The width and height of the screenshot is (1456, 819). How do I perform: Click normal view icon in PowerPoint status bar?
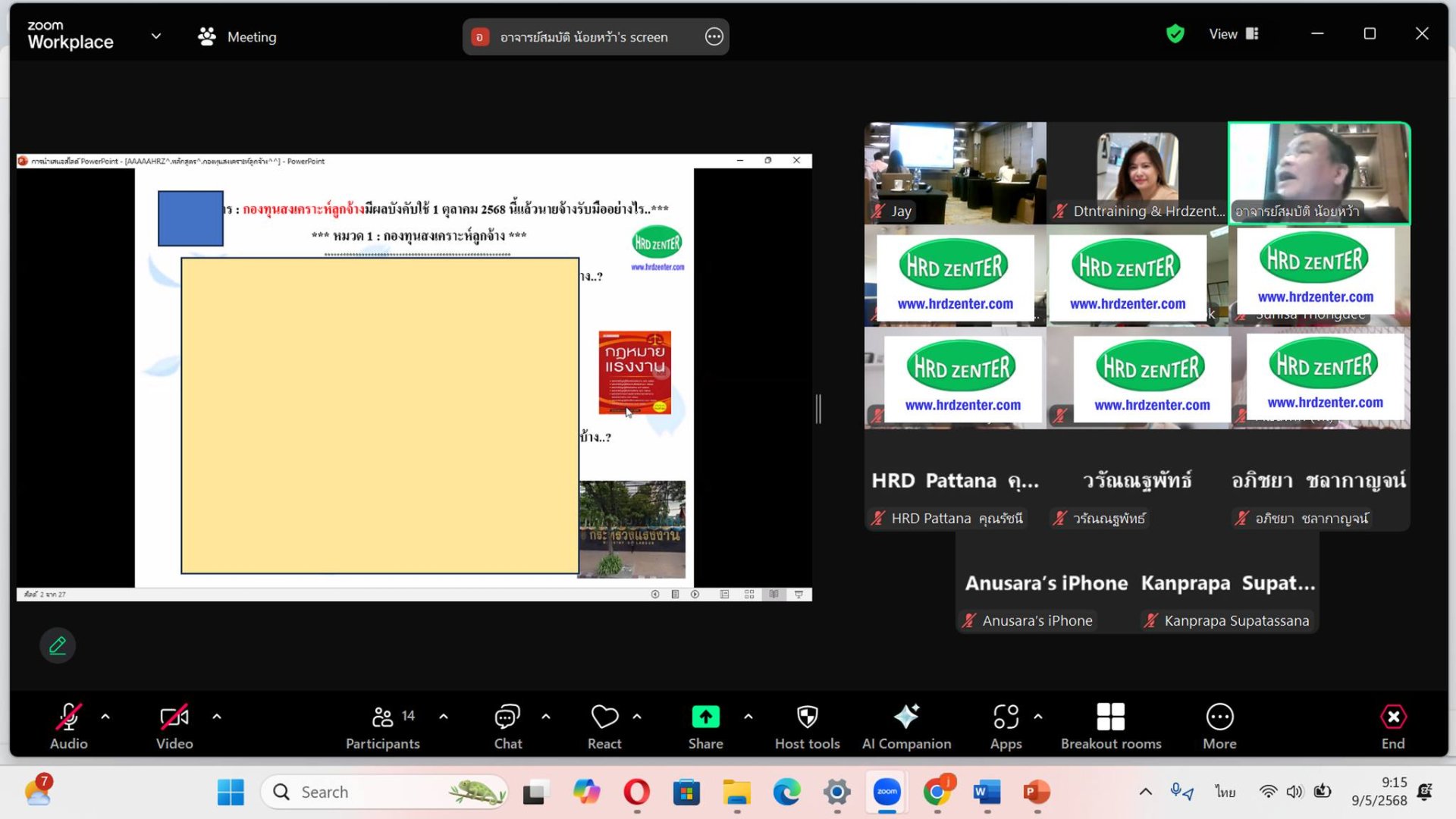[724, 595]
